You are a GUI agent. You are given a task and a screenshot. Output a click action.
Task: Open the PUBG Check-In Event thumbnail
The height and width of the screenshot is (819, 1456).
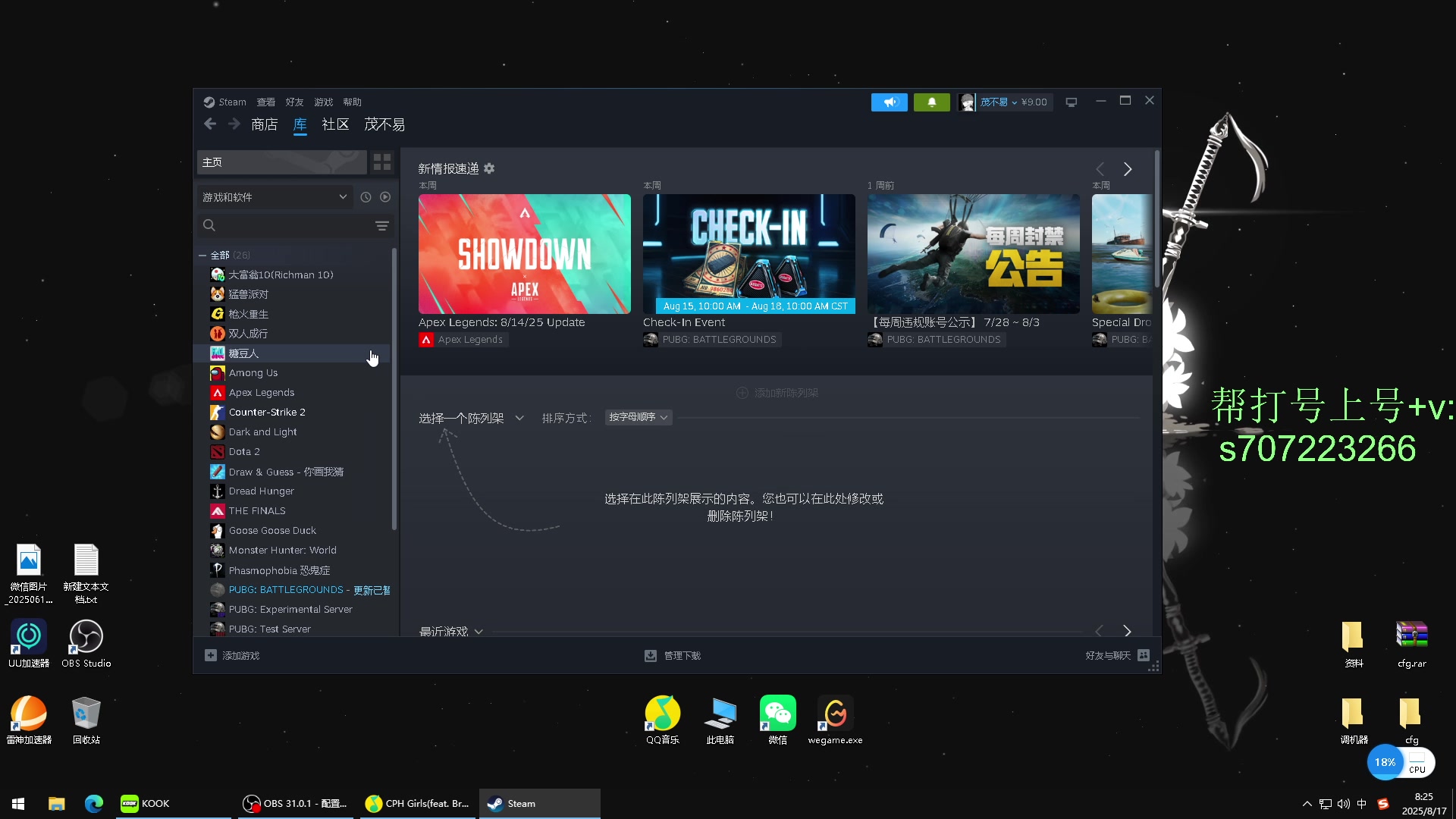pyautogui.click(x=748, y=254)
